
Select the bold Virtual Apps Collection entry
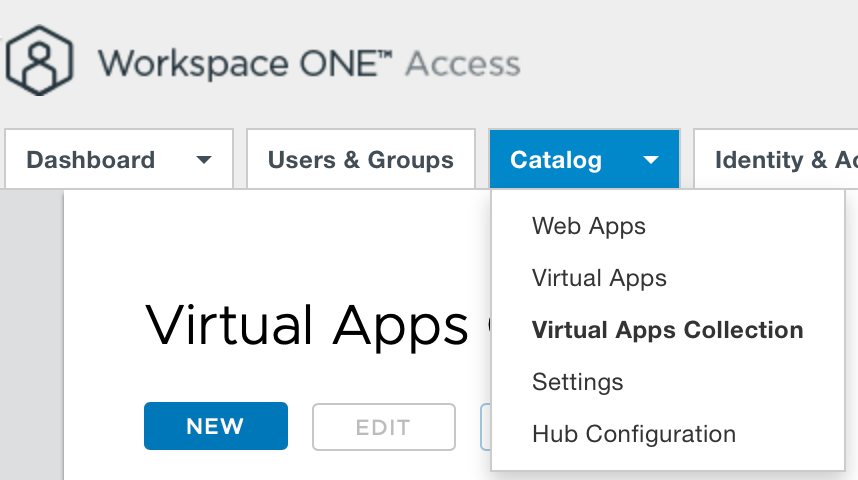(667, 330)
